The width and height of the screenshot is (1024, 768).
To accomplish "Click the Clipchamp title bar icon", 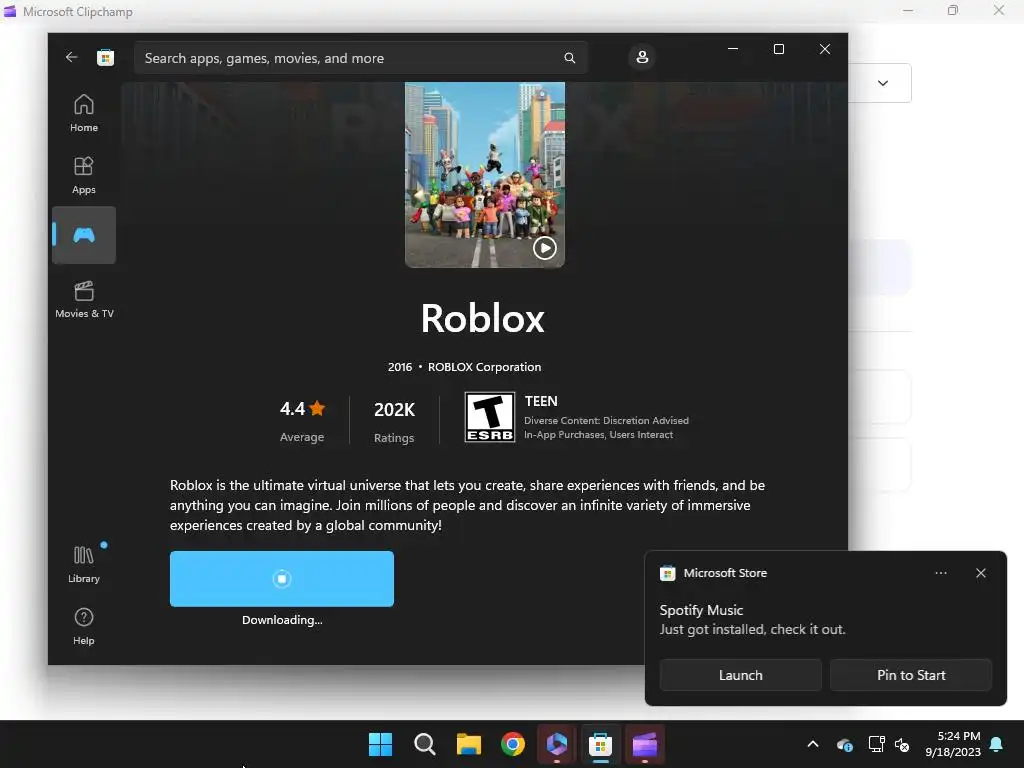I will pyautogui.click(x=10, y=11).
